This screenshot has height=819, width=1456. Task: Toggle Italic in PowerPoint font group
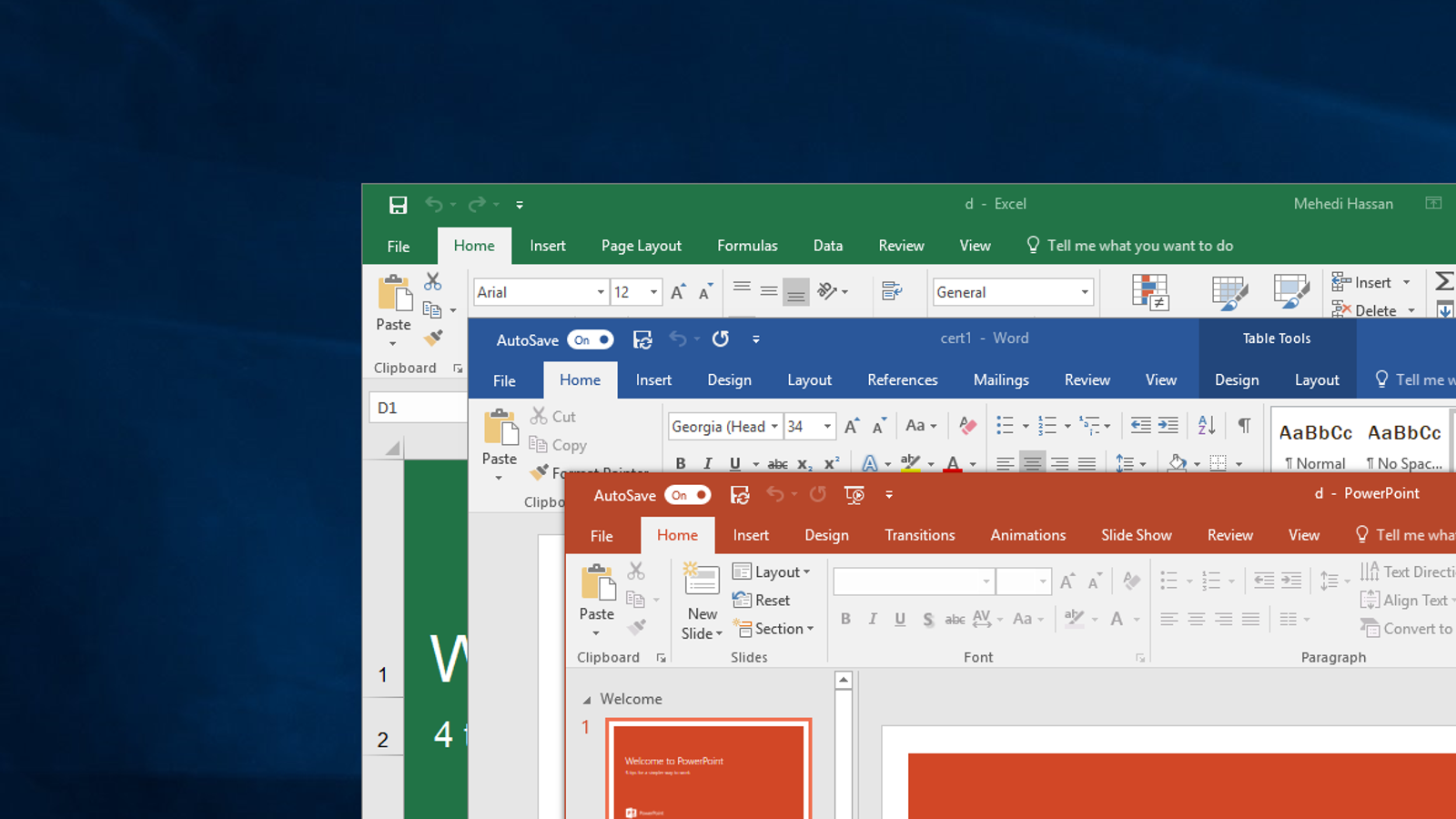(873, 619)
